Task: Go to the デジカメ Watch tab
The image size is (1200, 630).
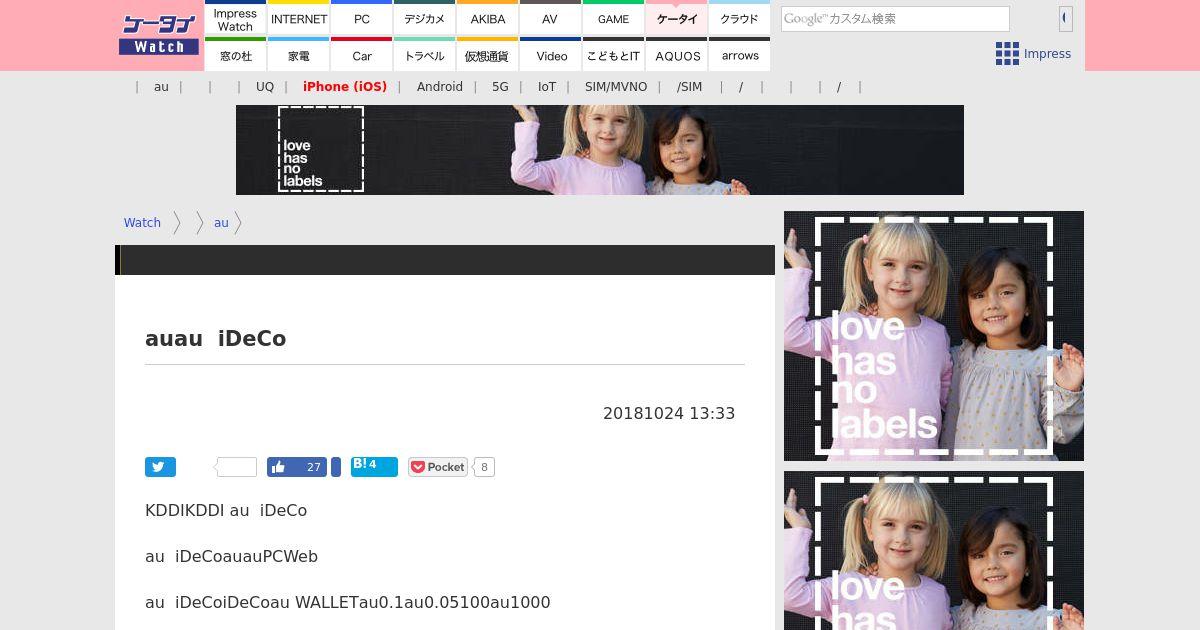Action: pos(424,19)
